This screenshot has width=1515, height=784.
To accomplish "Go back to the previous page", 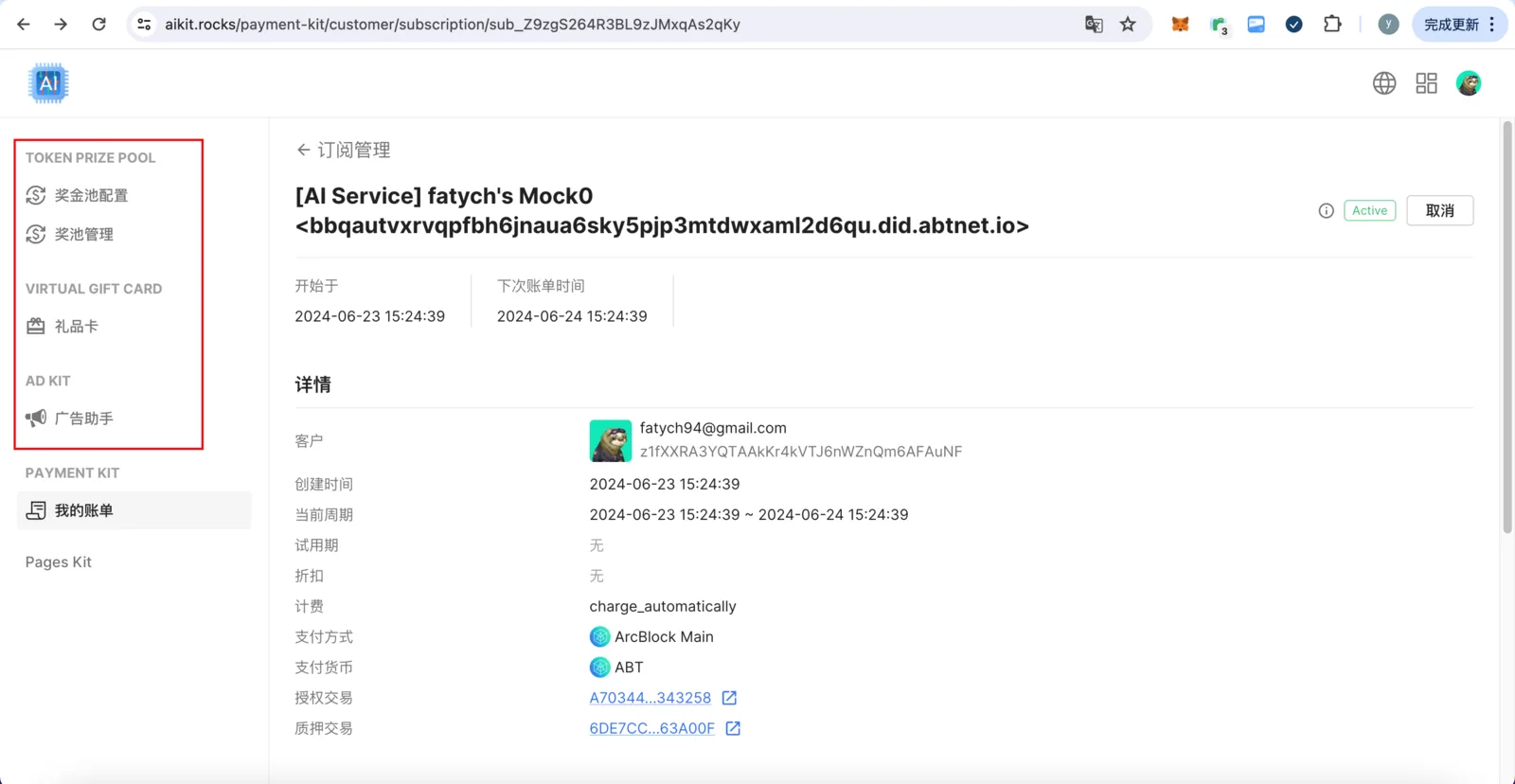I will (24, 25).
